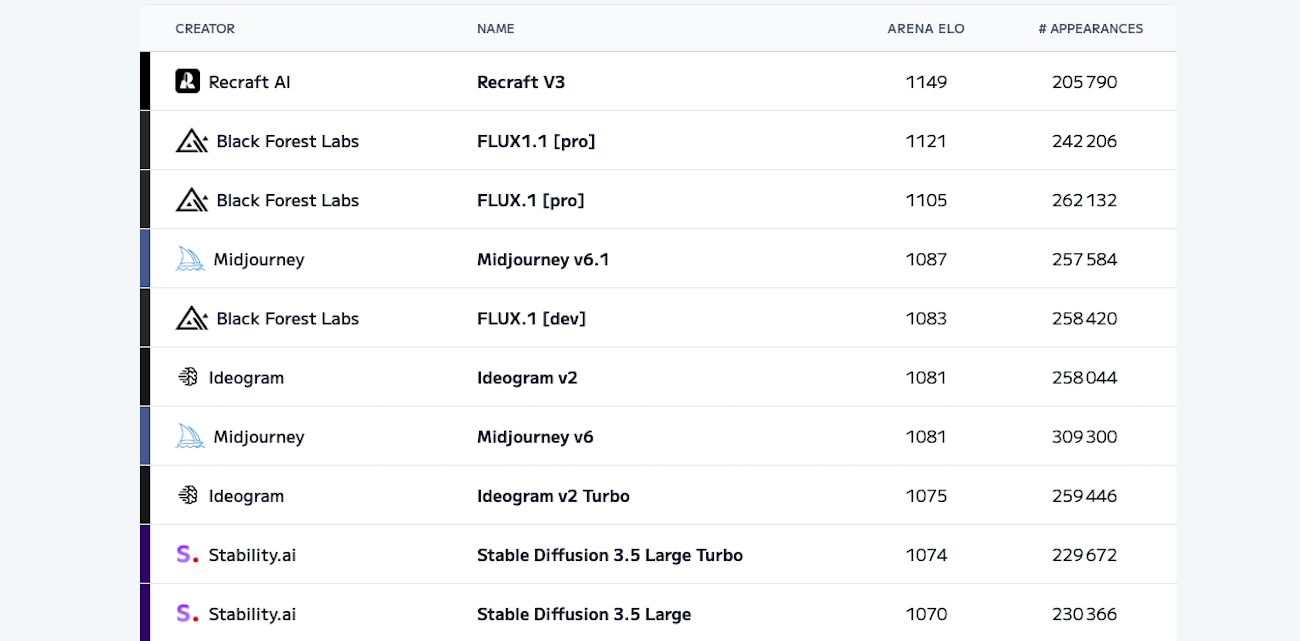Click the purple color bar of Stable Diffusion 3.5 Large row
The height and width of the screenshot is (641, 1300).
coord(145,613)
